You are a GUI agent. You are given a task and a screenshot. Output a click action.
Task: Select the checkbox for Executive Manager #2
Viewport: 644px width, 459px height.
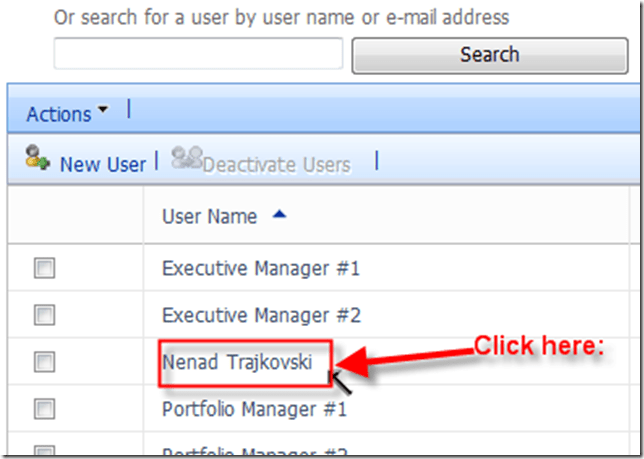pos(45,315)
